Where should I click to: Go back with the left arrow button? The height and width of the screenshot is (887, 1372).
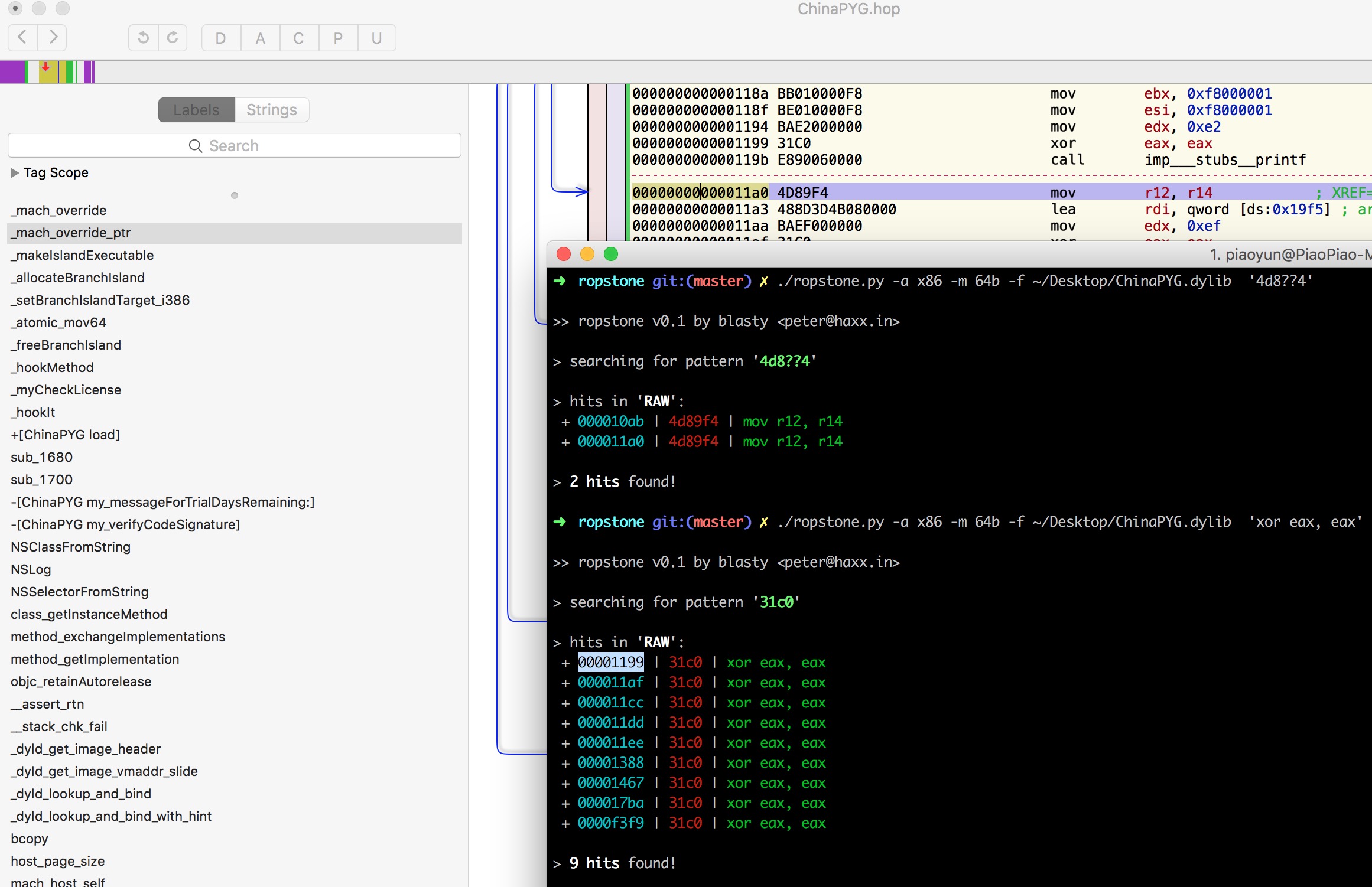23,38
